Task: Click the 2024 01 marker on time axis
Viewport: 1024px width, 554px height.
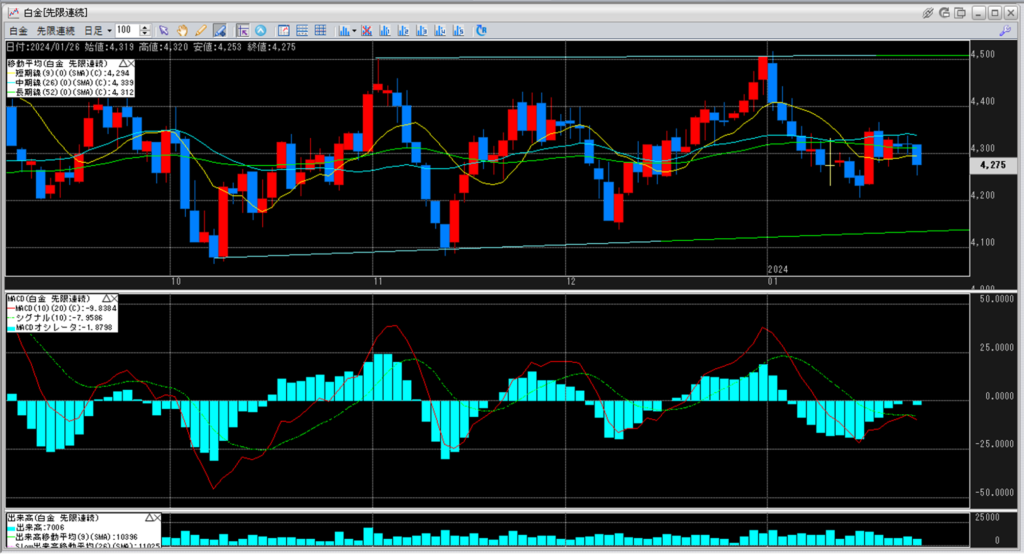Action: [x=776, y=276]
